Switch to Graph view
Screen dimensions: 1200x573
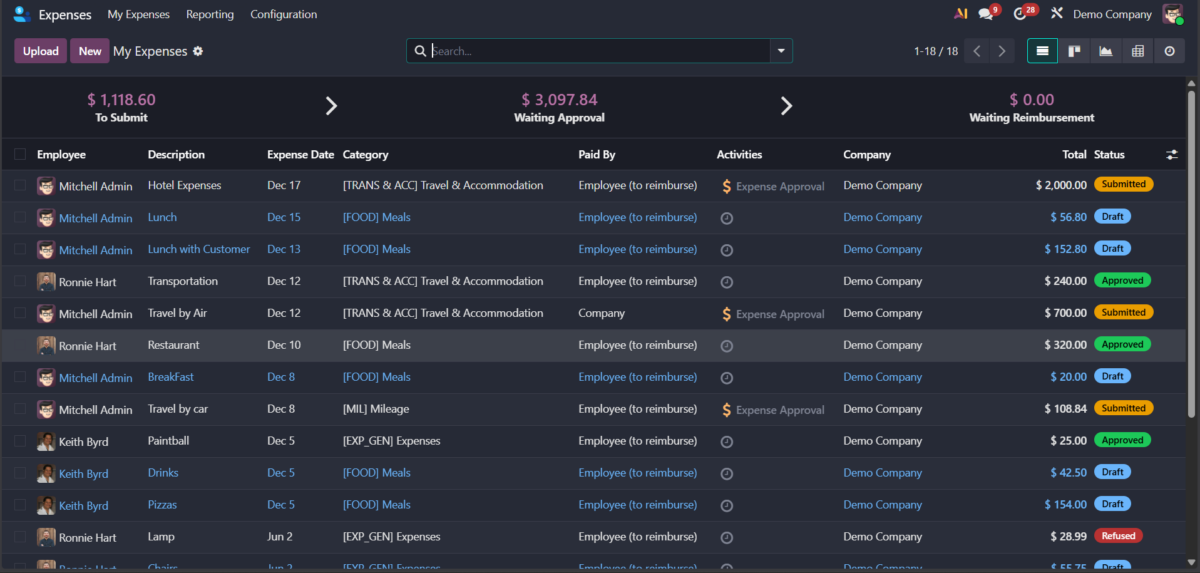[x=1106, y=51]
